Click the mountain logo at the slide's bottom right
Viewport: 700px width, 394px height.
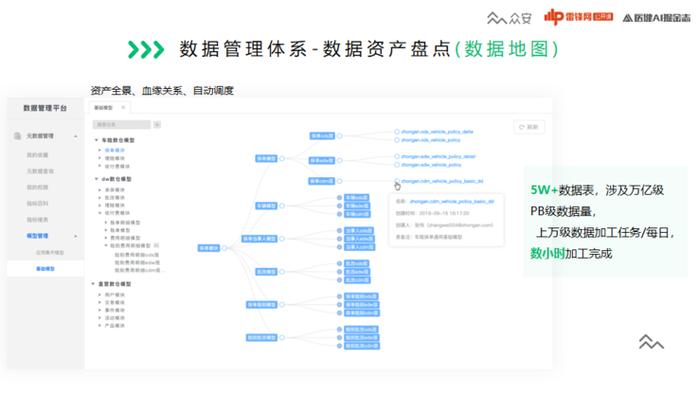click(651, 342)
